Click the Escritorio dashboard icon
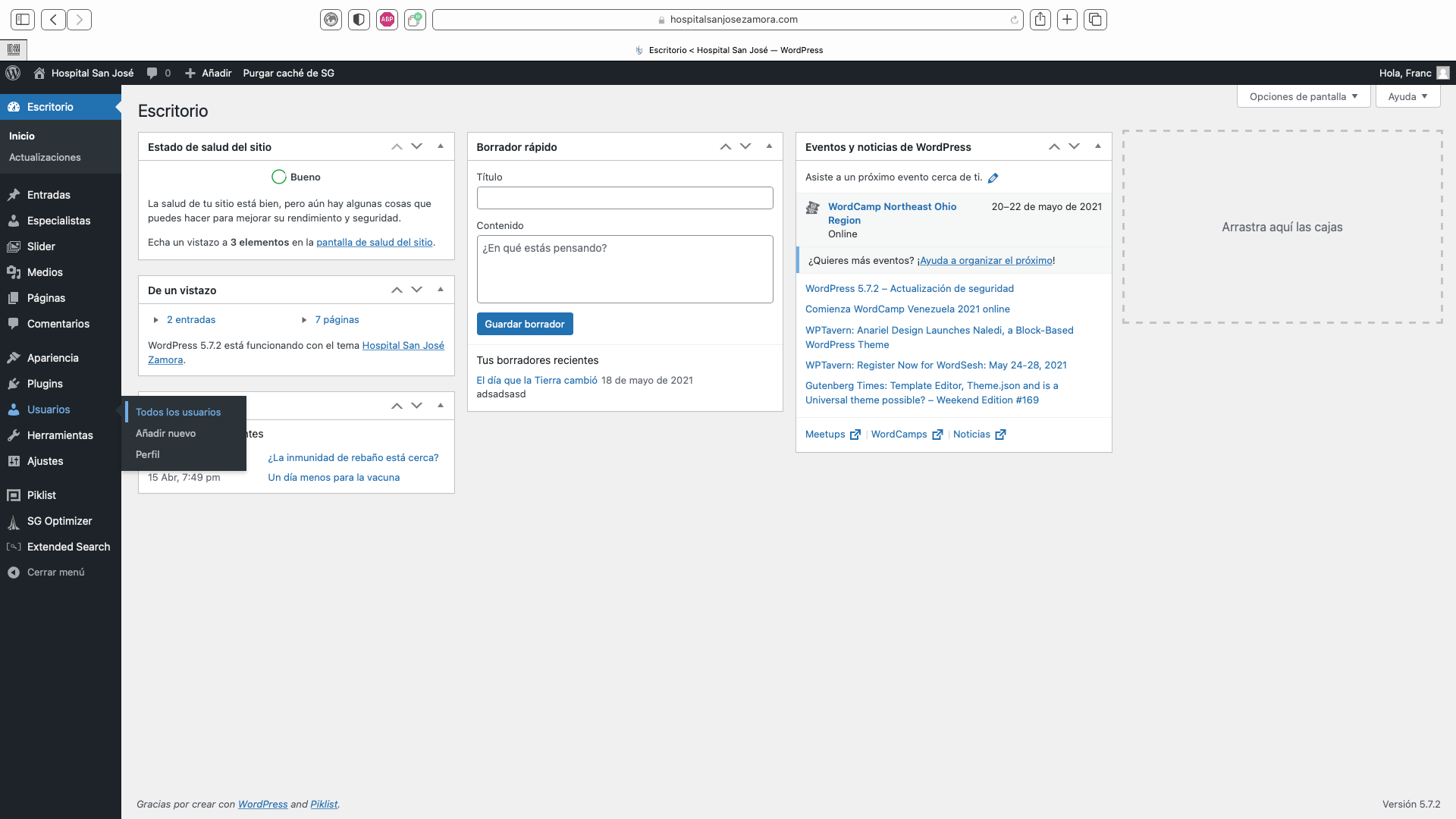This screenshot has height=819, width=1456. click(14, 107)
